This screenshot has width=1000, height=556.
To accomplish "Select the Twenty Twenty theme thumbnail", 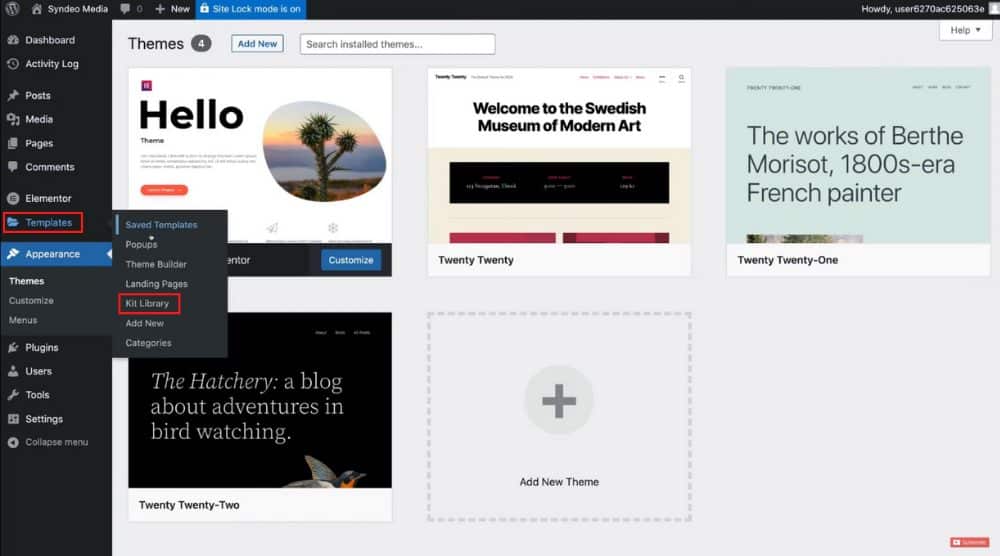I will pyautogui.click(x=559, y=156).
